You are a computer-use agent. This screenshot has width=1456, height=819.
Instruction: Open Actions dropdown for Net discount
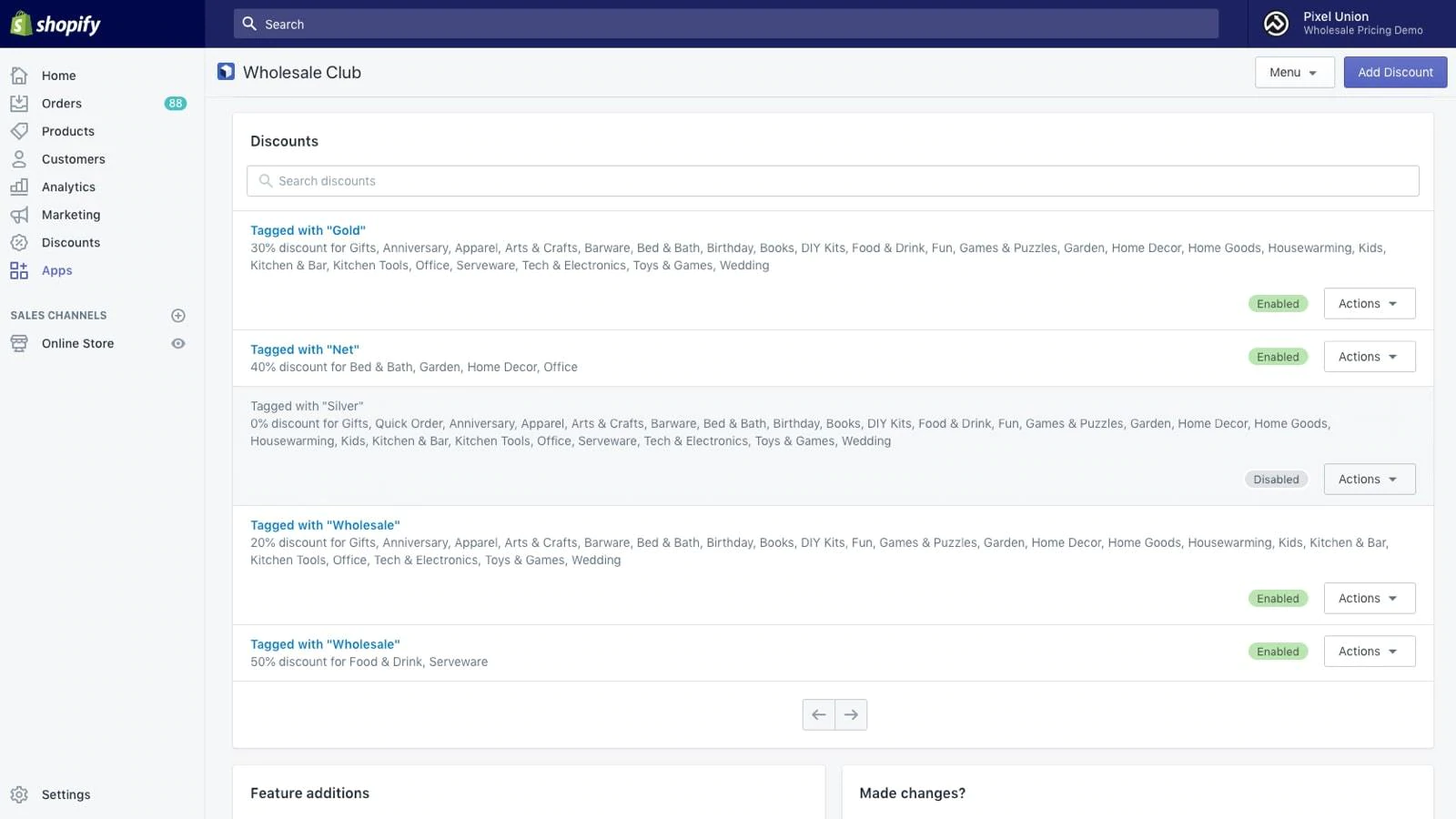click(x=1369, y=357)
